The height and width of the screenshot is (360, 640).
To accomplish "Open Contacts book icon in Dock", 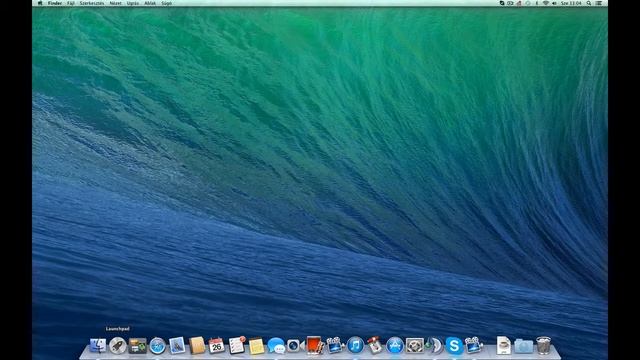I will (x=197, y=346).
